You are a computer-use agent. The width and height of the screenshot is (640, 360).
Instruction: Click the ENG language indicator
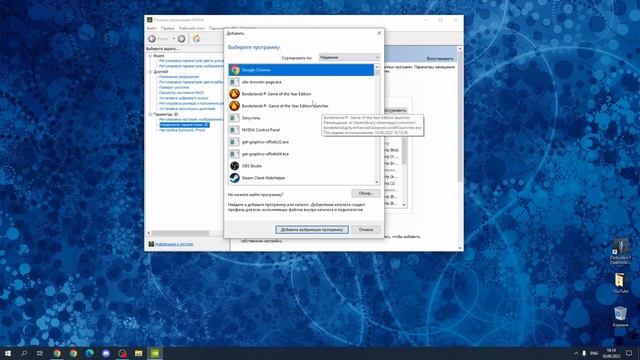[x=594, y=353]
